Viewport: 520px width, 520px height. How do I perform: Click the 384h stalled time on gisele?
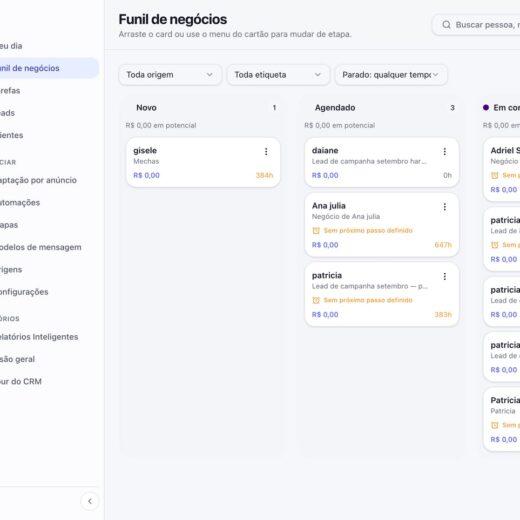pyautogui.click(x=264, y=175)
